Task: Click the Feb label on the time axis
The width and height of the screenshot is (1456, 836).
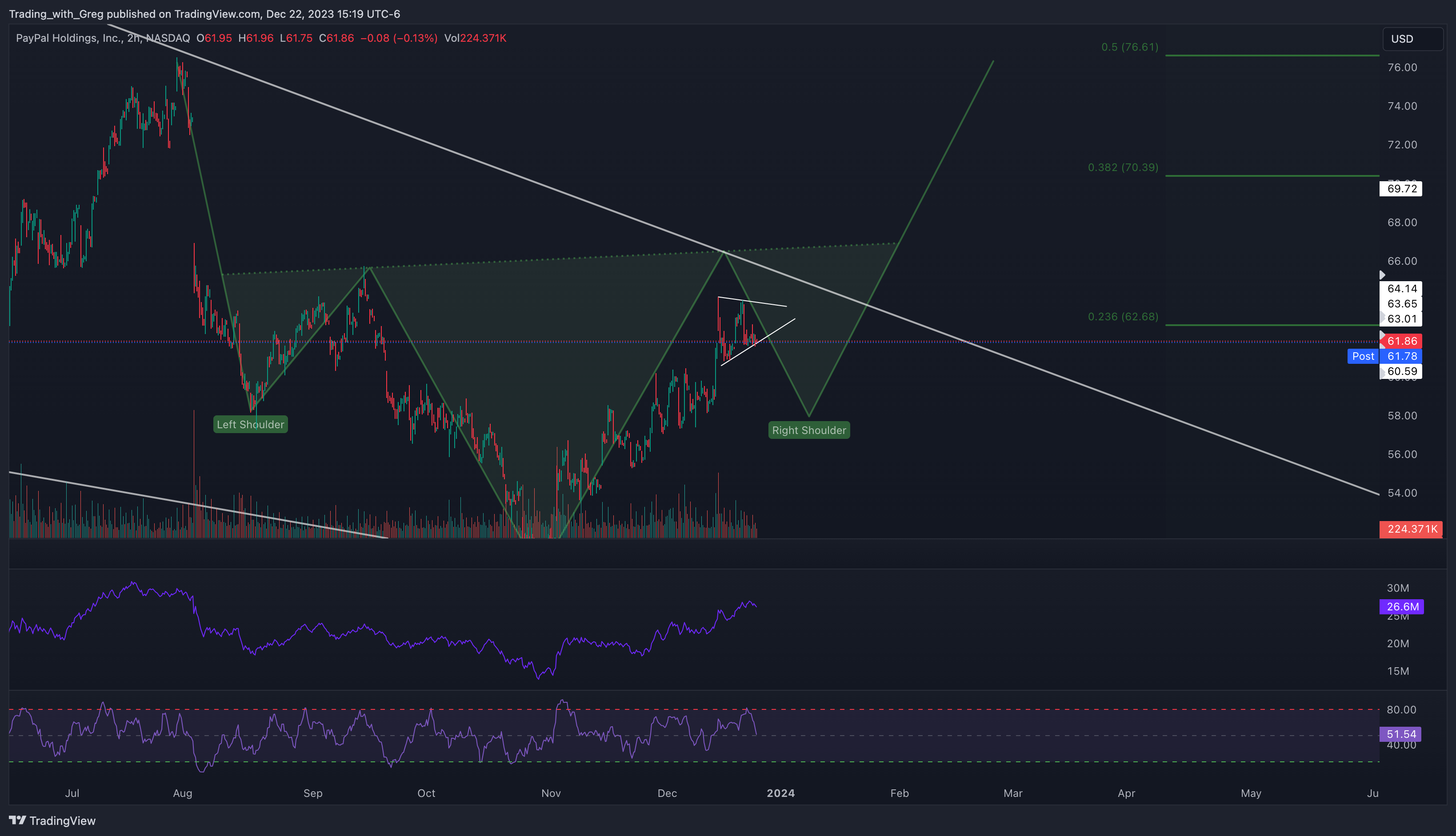Action: coord(900,793)
